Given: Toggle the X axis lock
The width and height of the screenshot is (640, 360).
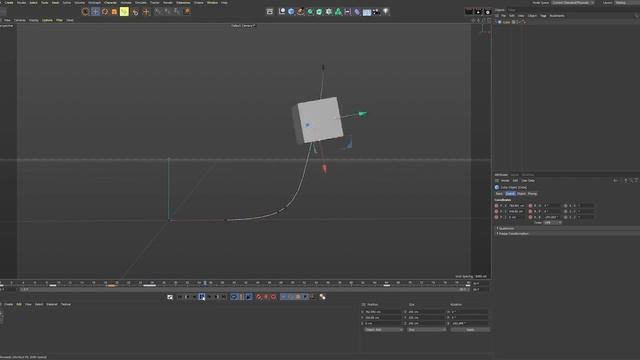Looking at the screenshot, I should (x=158, y=11).
